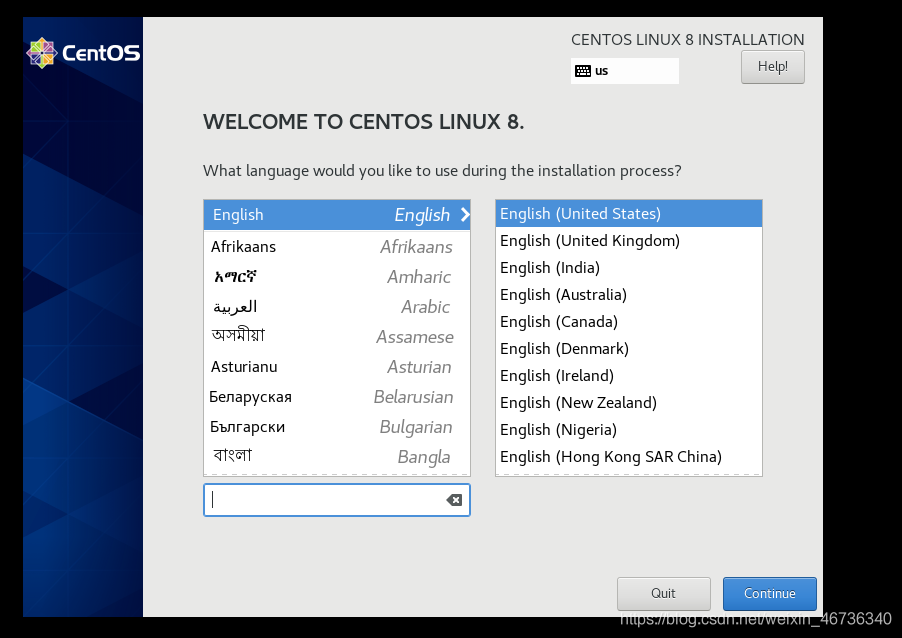Select the Bulgarian language row
The width and height of the screenshot is (902, 638).
(x=337, y=427)
